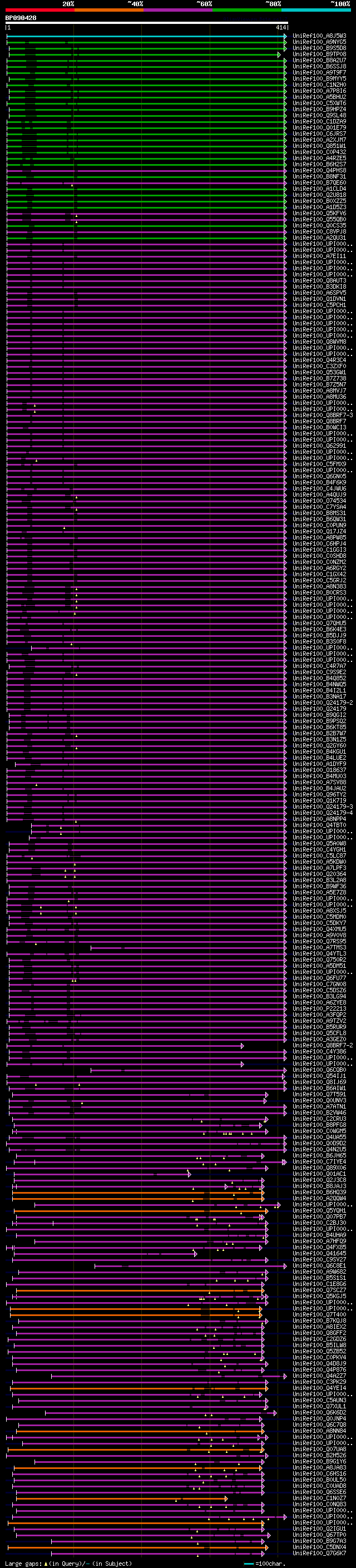The image size is (356, 1568).
Task: Click the UniRef100_A7ATN1 label
Action: pos(319,1106)
